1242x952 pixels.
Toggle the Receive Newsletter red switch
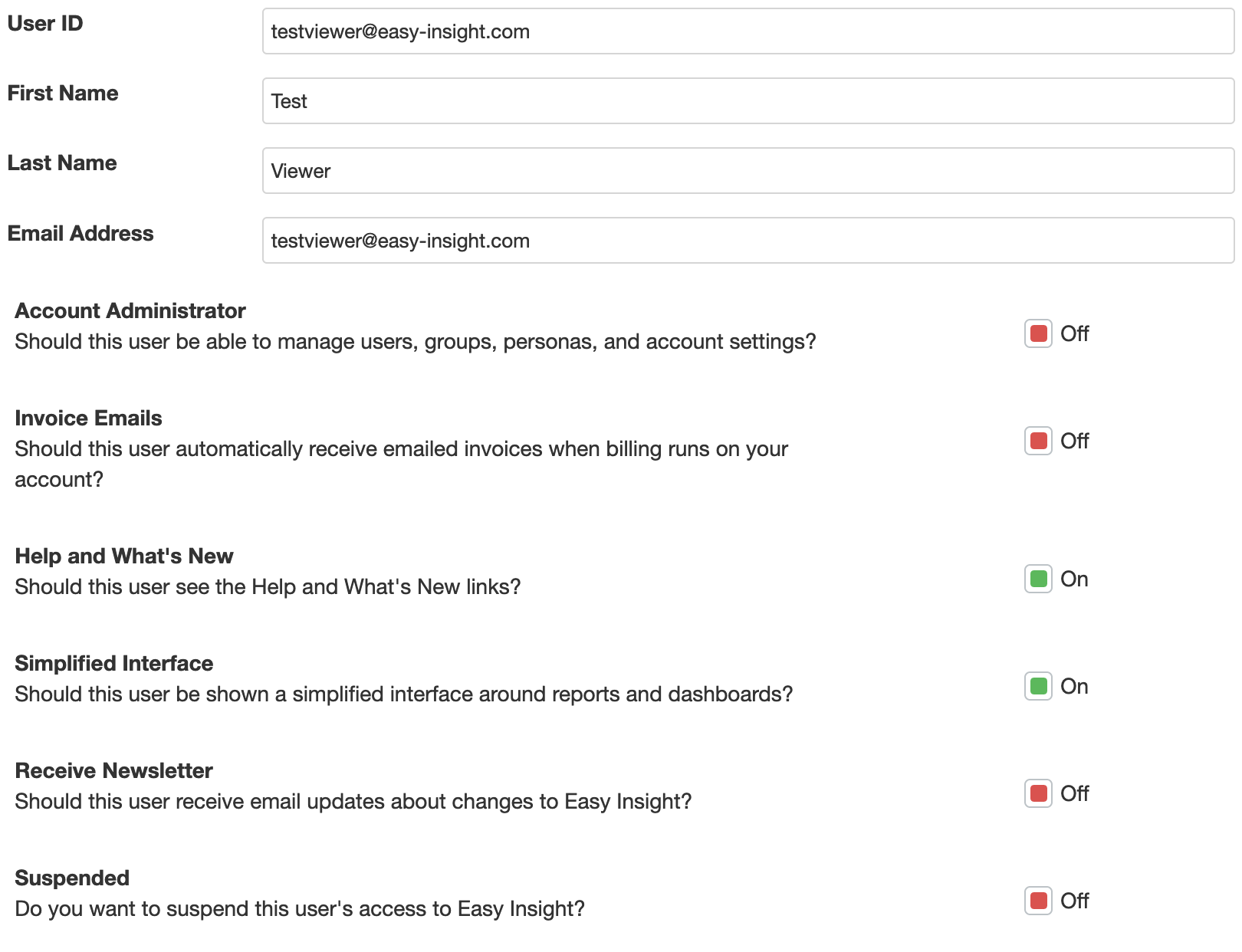click(x=1038, y=794)
